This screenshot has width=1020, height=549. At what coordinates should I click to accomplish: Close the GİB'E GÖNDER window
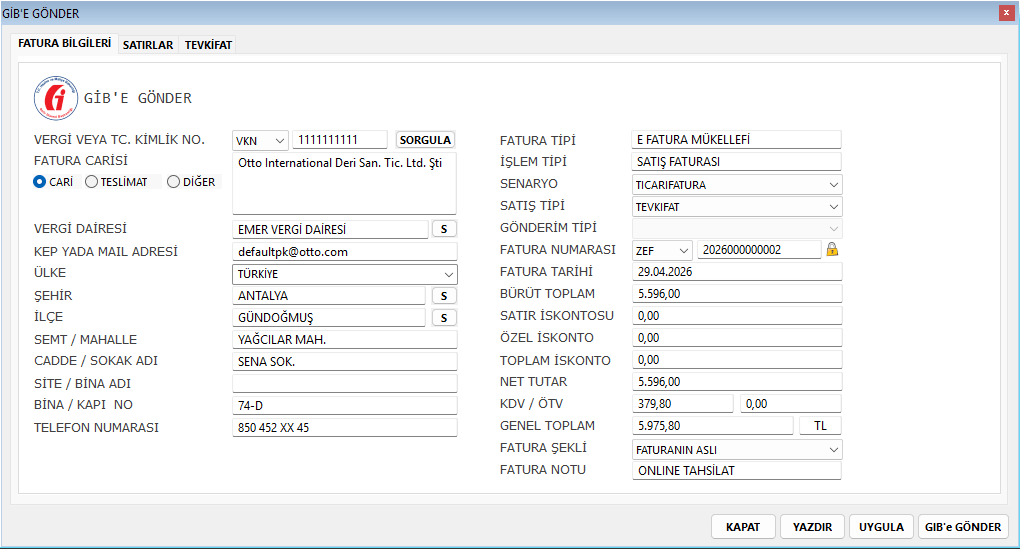click(1006, 13)
